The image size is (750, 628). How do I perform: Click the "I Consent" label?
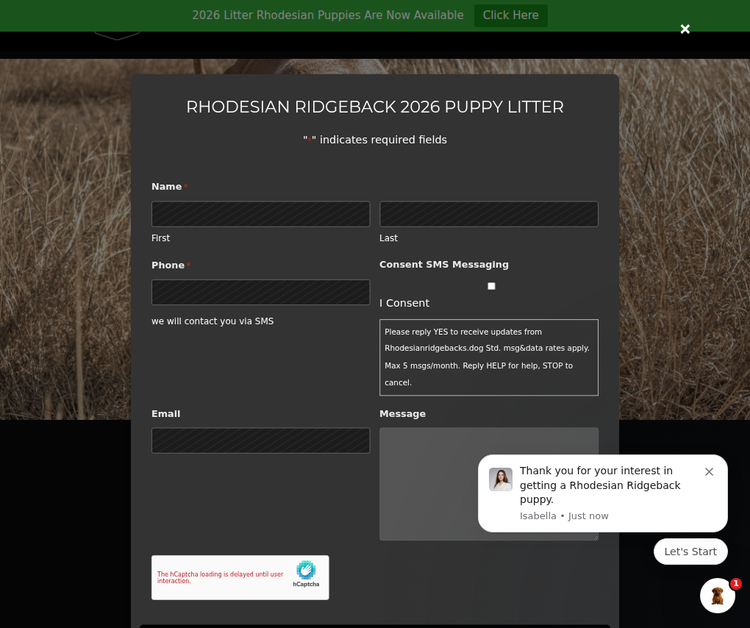pos(404,303)
